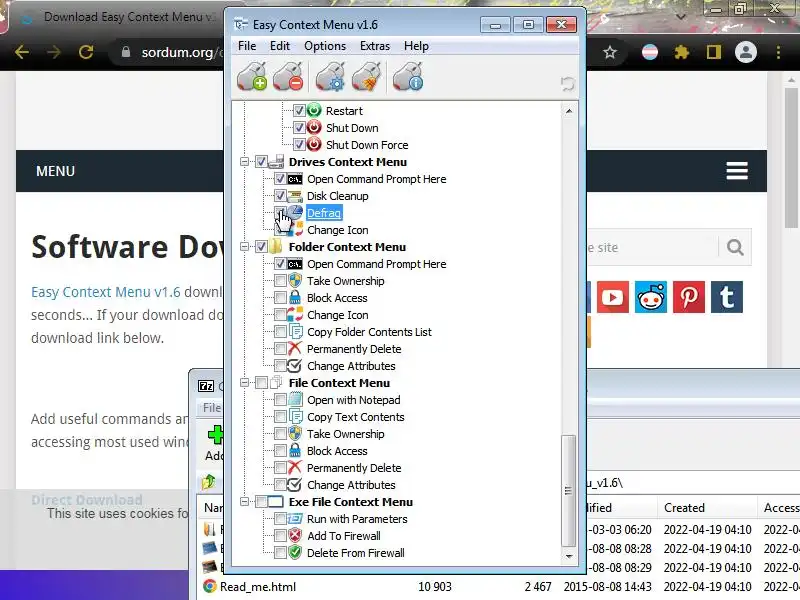The width and height of the screenshot is (800, 600).
Task: Collapse the Folder Context Menu tree node
Action: 244,246
